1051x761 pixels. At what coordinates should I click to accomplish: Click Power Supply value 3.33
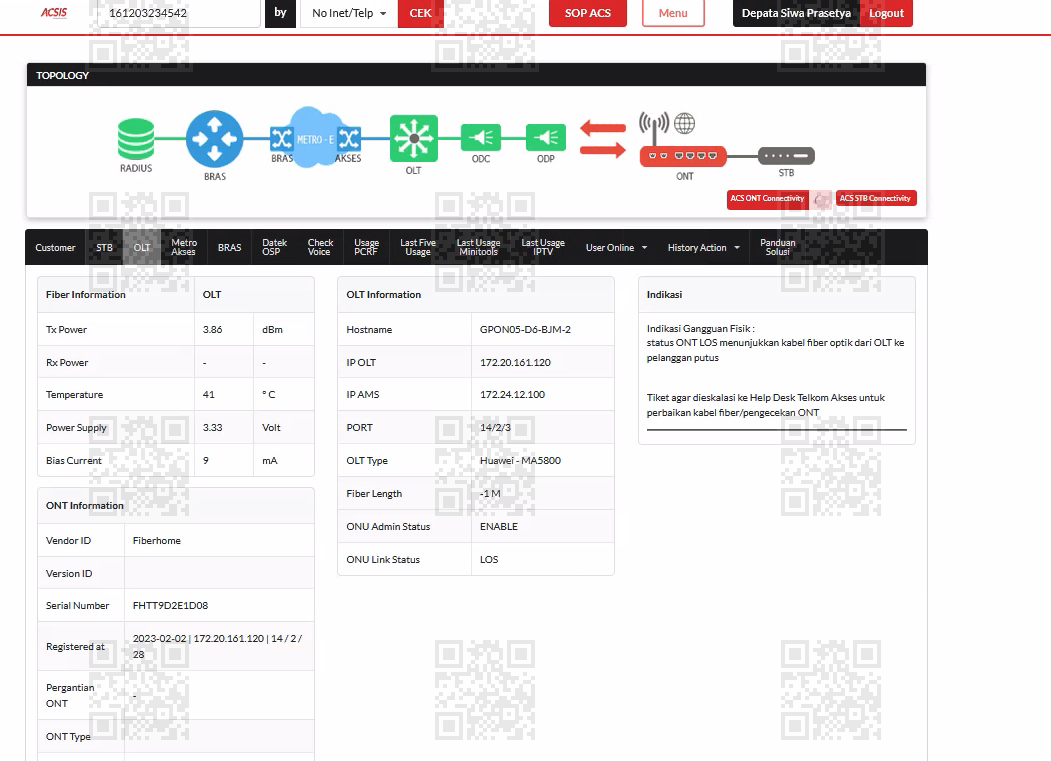pos(212,427)
